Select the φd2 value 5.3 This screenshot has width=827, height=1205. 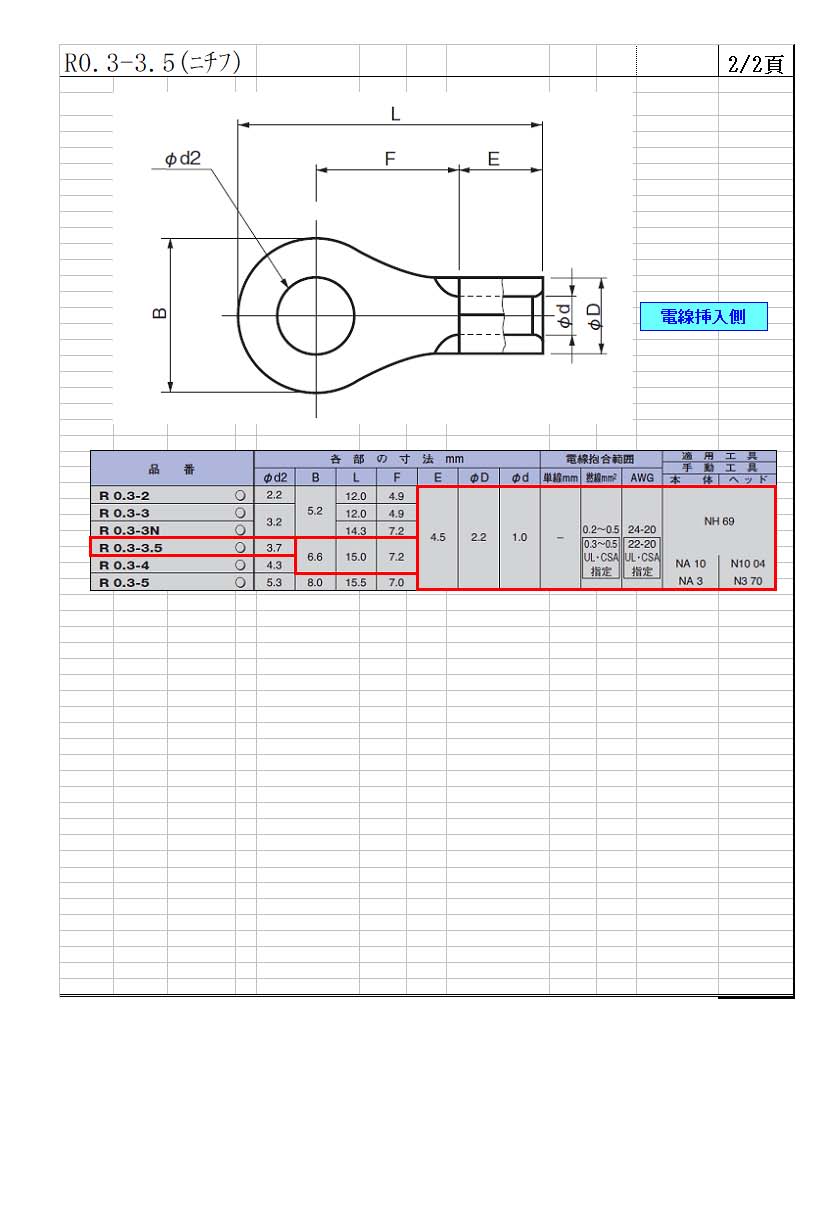click(x=274, y=581)
